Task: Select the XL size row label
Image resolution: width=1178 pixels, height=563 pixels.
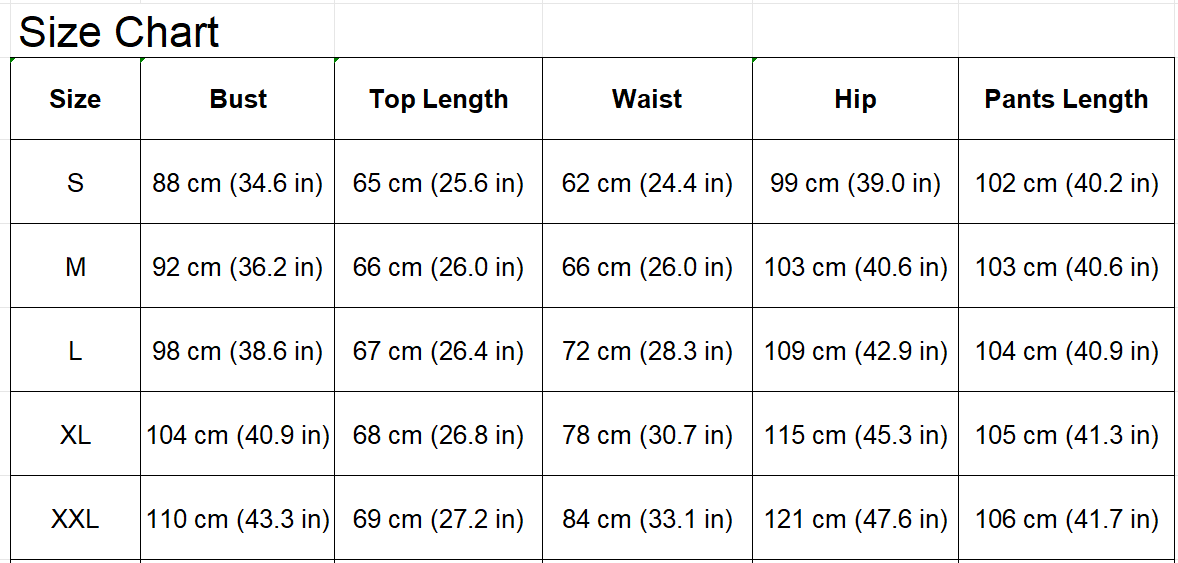Action: pyautogui.click(x=75, y=435)
